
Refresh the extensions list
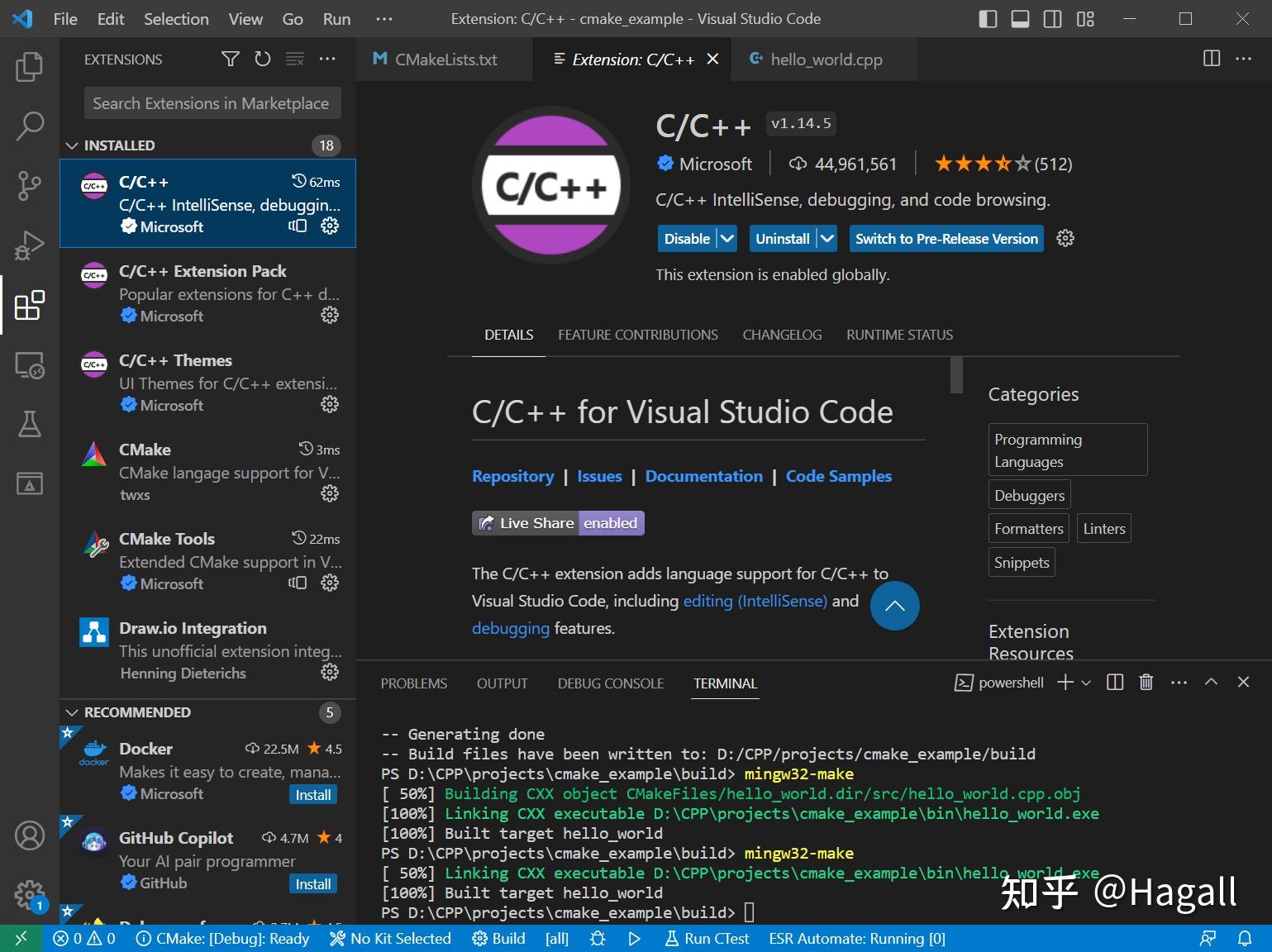tap(262, 59)
